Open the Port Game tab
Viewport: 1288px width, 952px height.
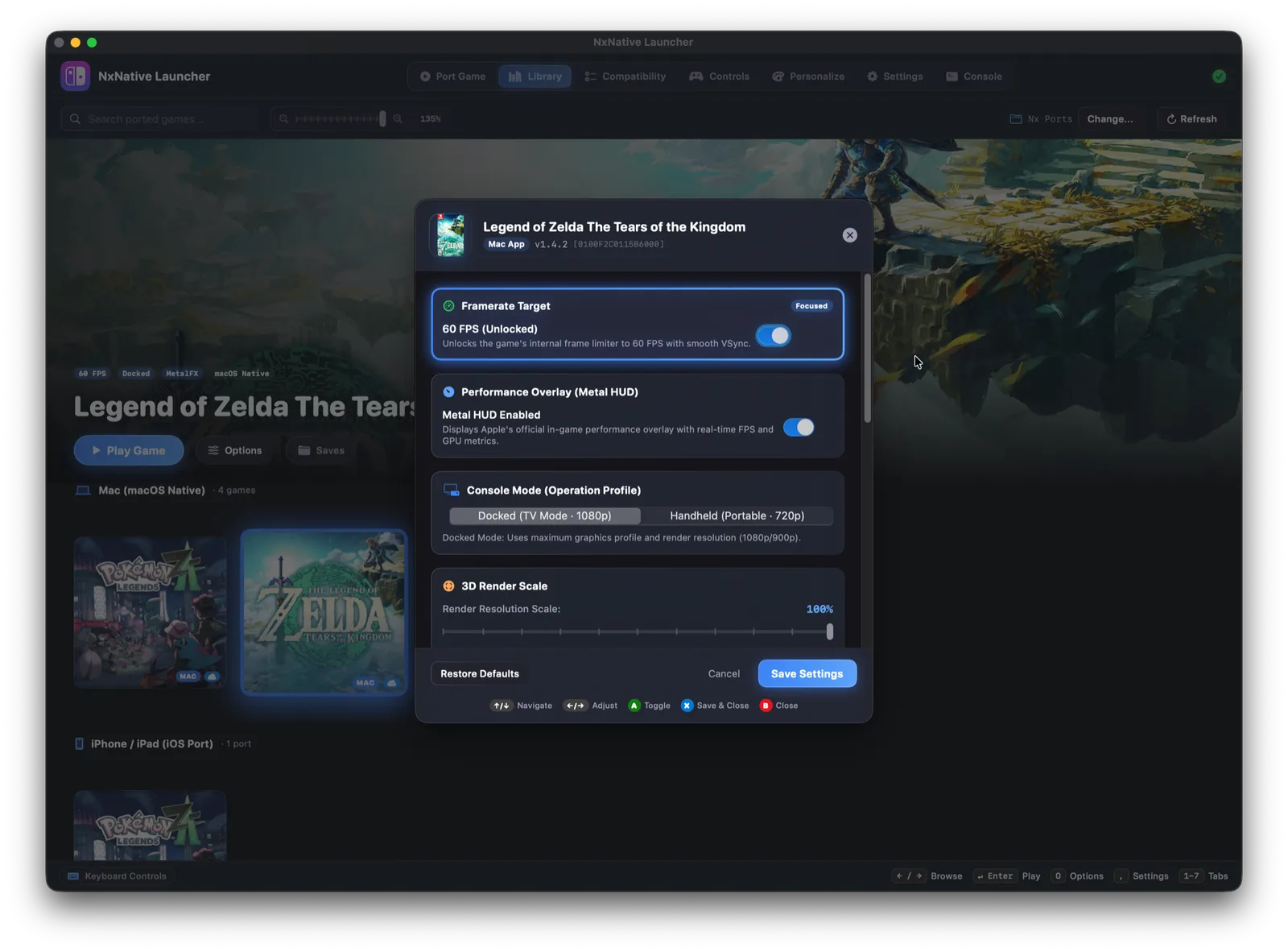click(x=452, y=77)
